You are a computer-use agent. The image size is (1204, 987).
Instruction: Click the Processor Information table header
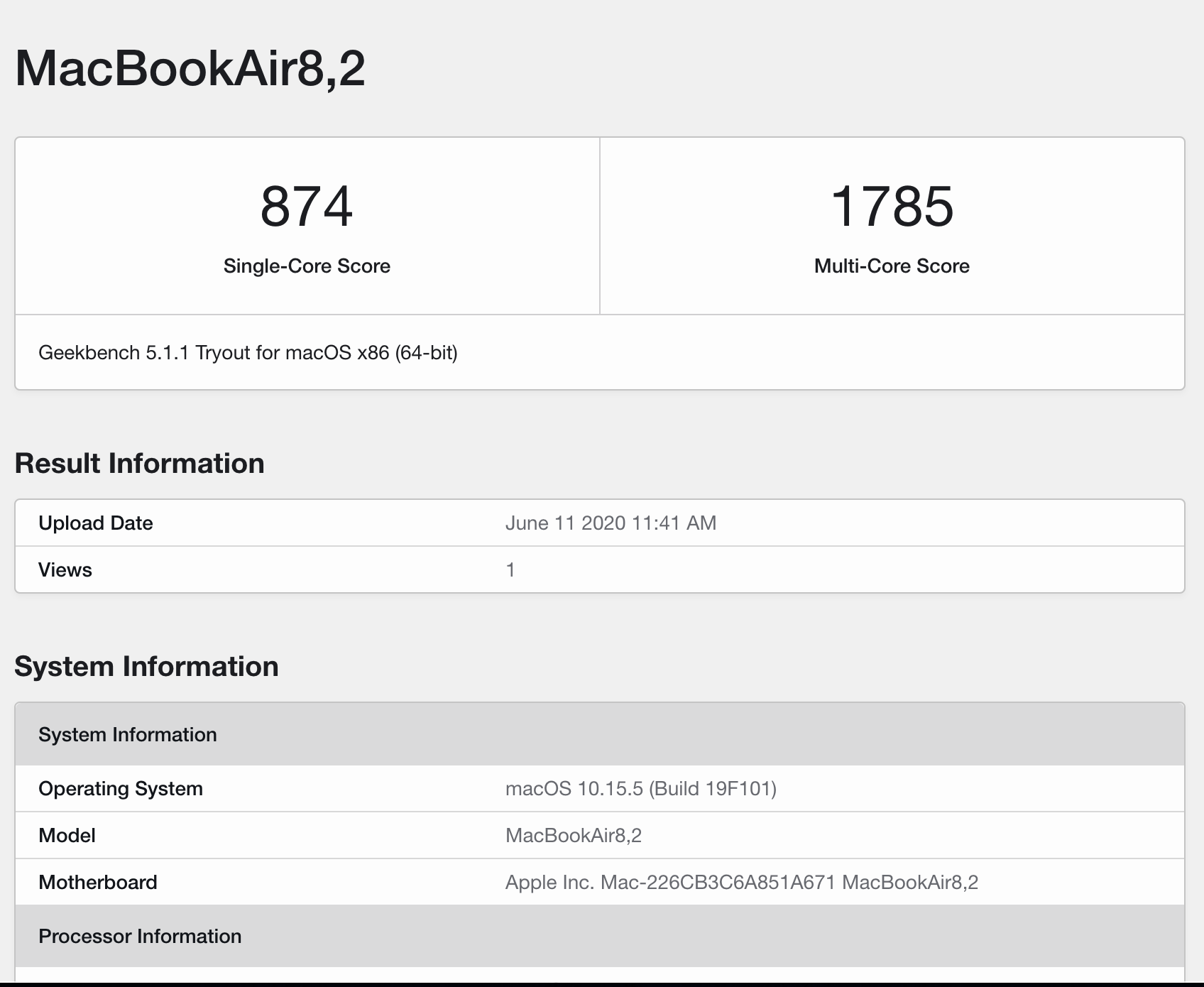coord(600,936)
